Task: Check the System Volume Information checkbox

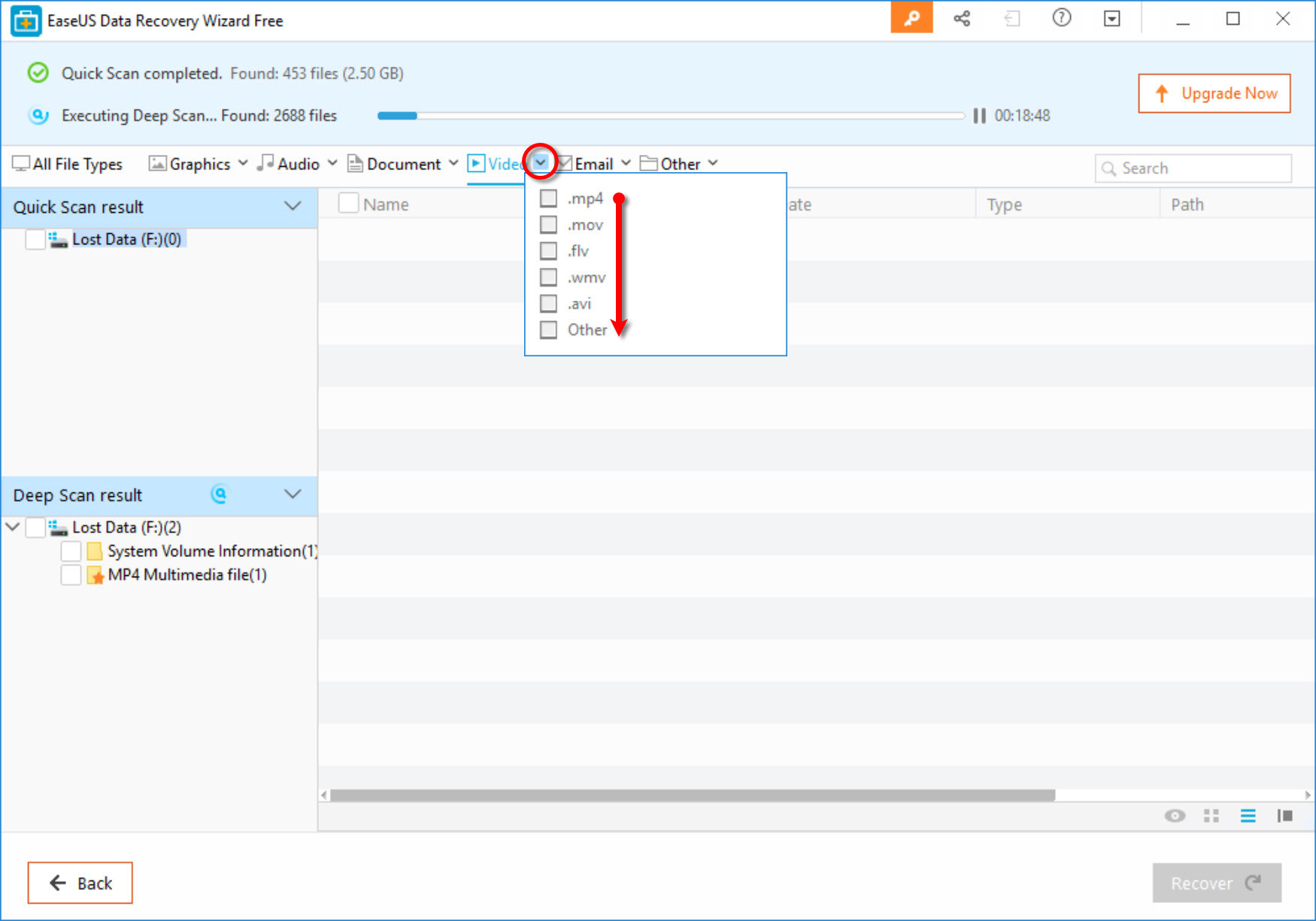Action: 71,551
